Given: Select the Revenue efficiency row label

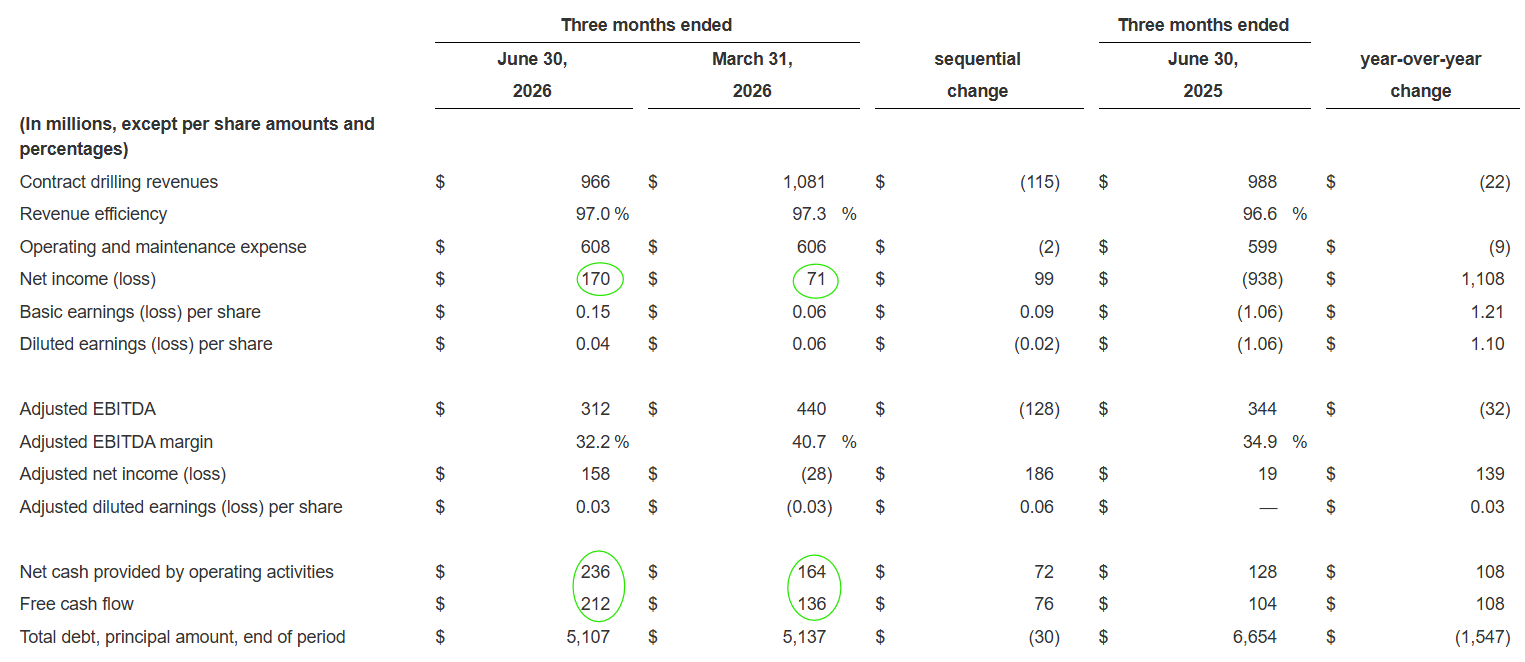Looking at the screenshot, I should tap(93, 214).
